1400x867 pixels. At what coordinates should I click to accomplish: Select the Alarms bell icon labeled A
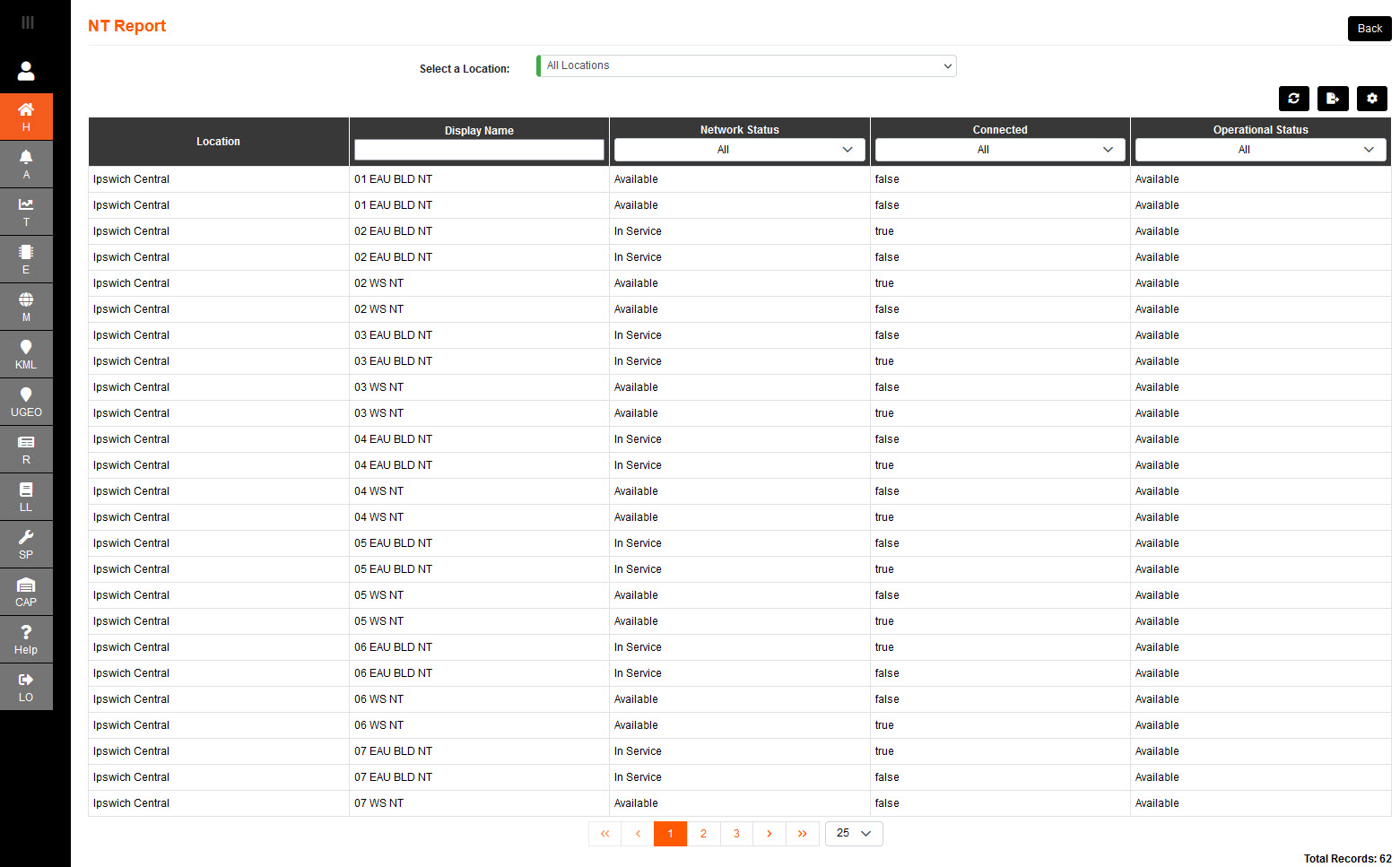26,164
